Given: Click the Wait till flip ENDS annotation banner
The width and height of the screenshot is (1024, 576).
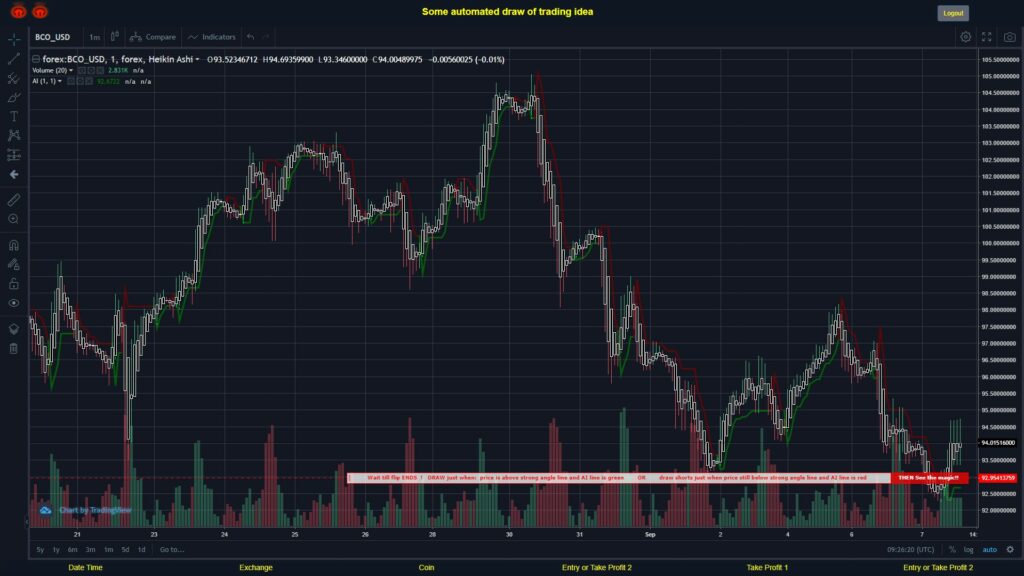Looking at the screenshot, I should (618, 478).
